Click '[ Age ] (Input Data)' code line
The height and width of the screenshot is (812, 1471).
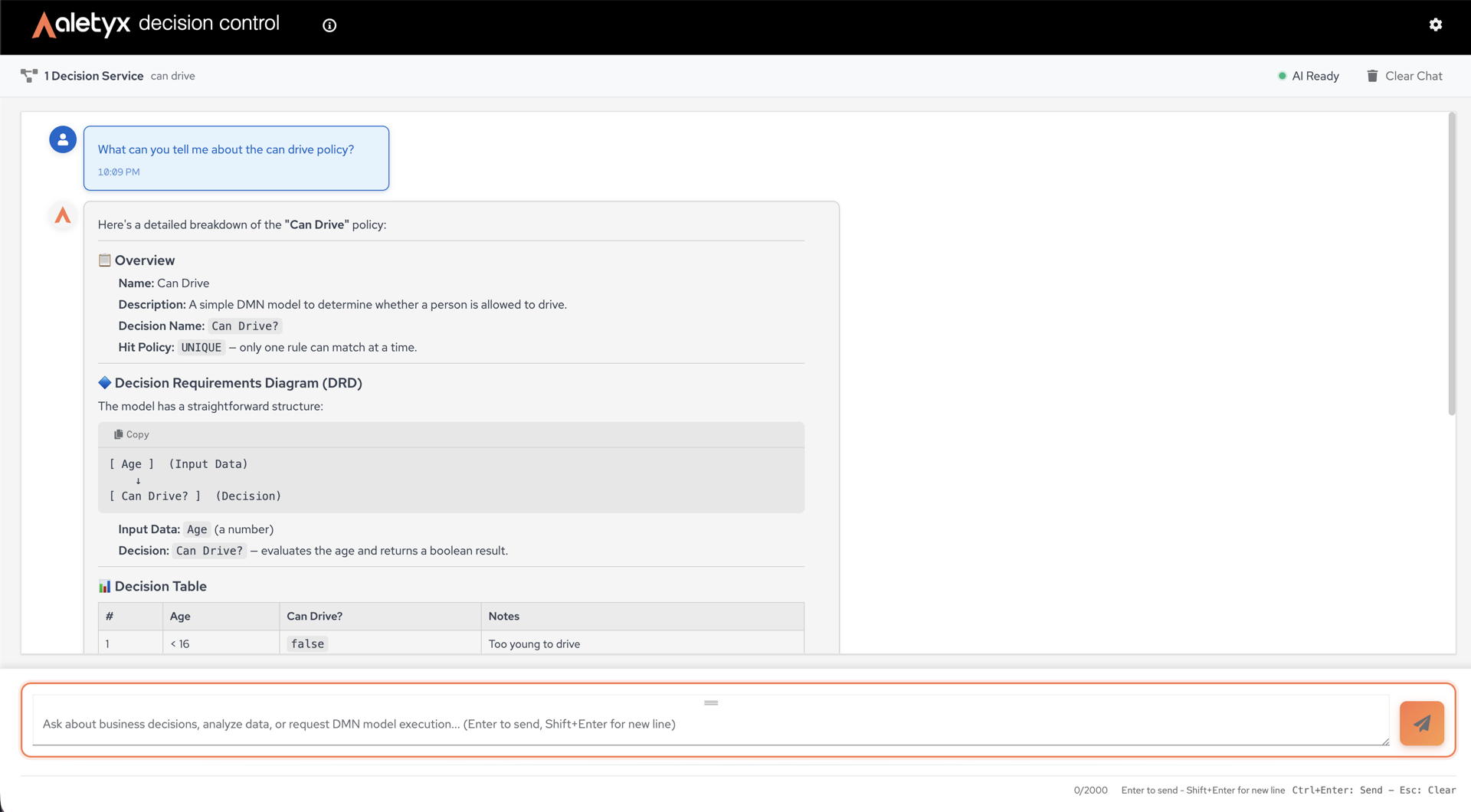(x=179, y=463)
